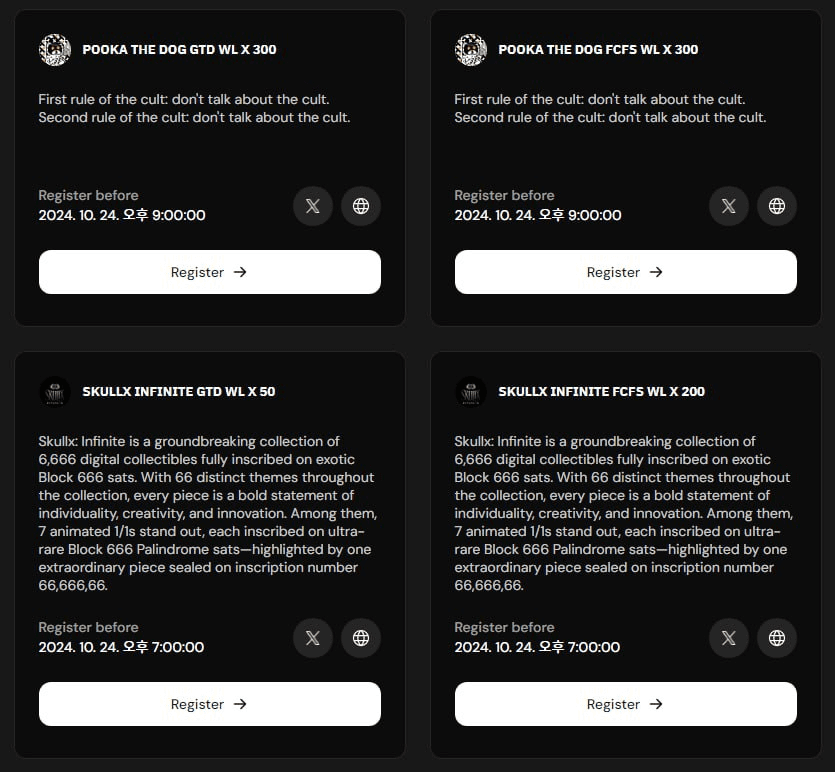The image size is (835, 772).
Task: Open X profile for Pooka GTD WL
Action: tap(313, 206)
